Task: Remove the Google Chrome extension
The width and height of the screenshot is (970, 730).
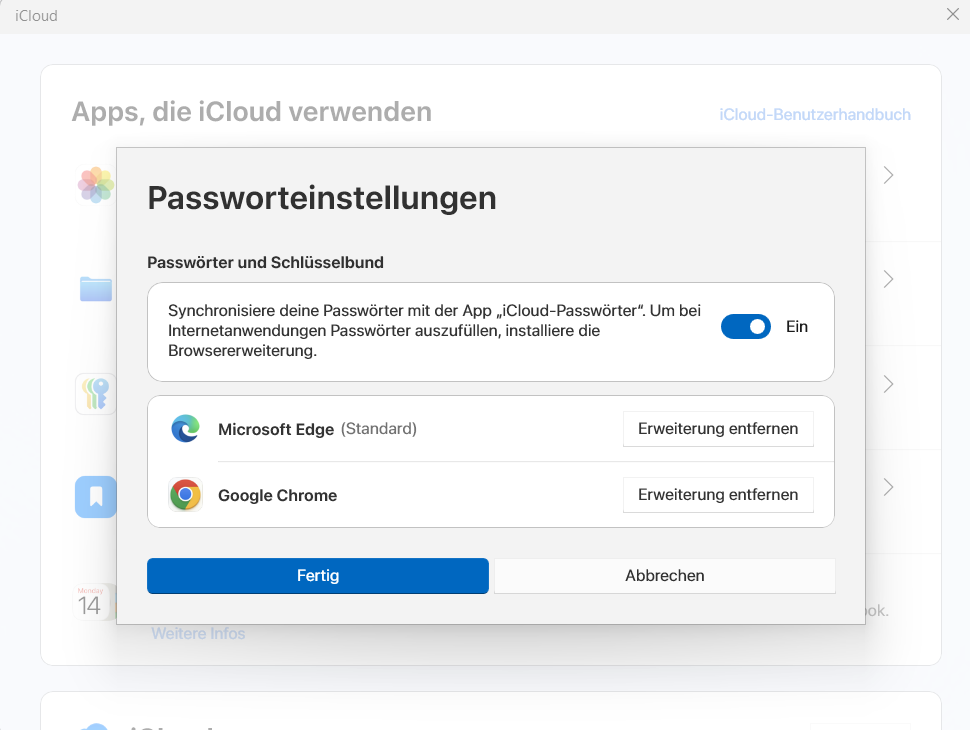Action: click(718, 495)
